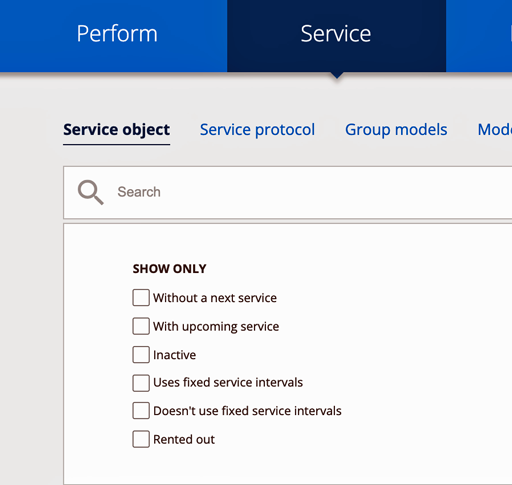Viewport: 512px width, 485px height.
Task: Click the Inactive label text
Action: click(174, 355)
